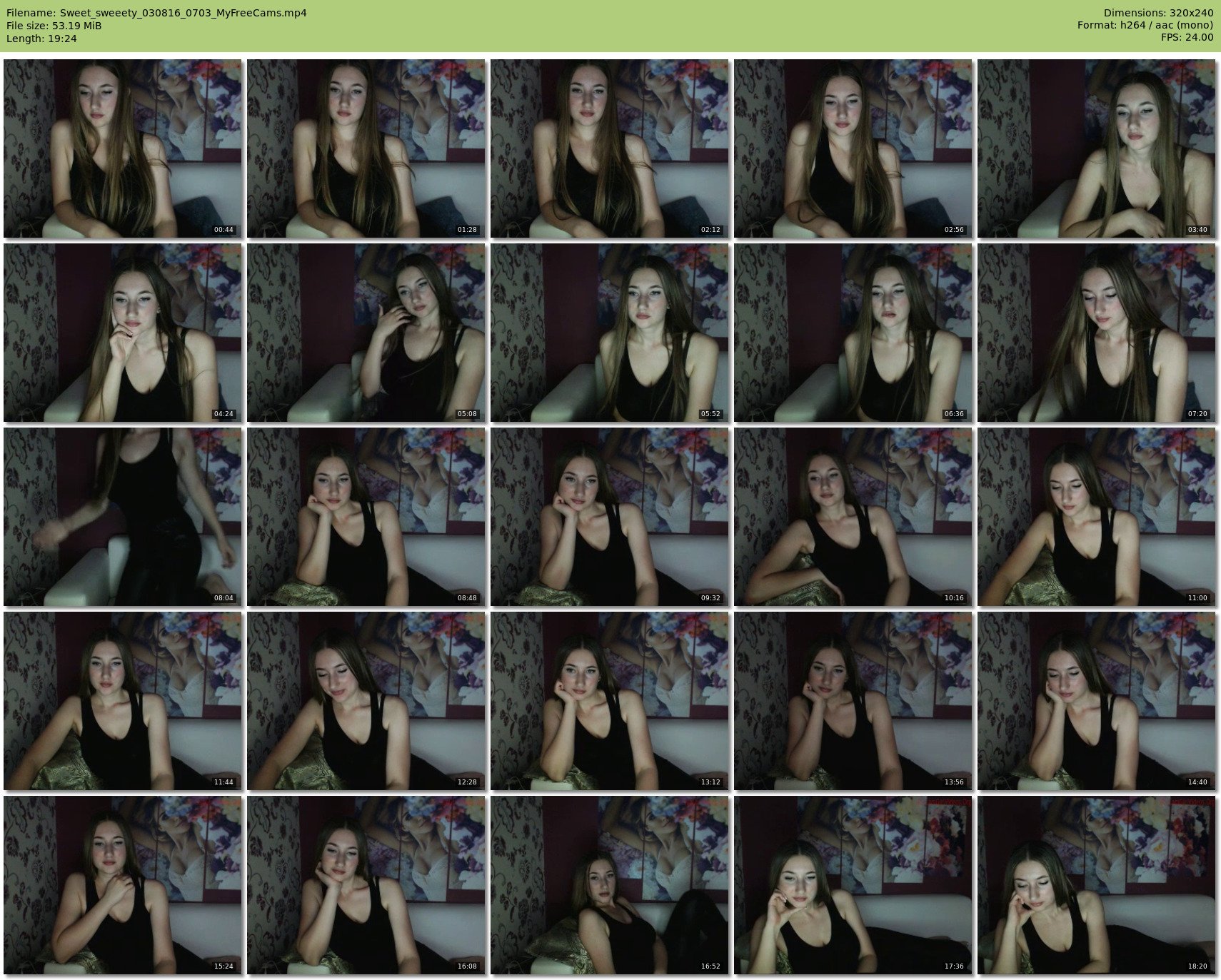1221x980 pixels.
Task: Click the Filename line in the header
Action: pos(156,13)
